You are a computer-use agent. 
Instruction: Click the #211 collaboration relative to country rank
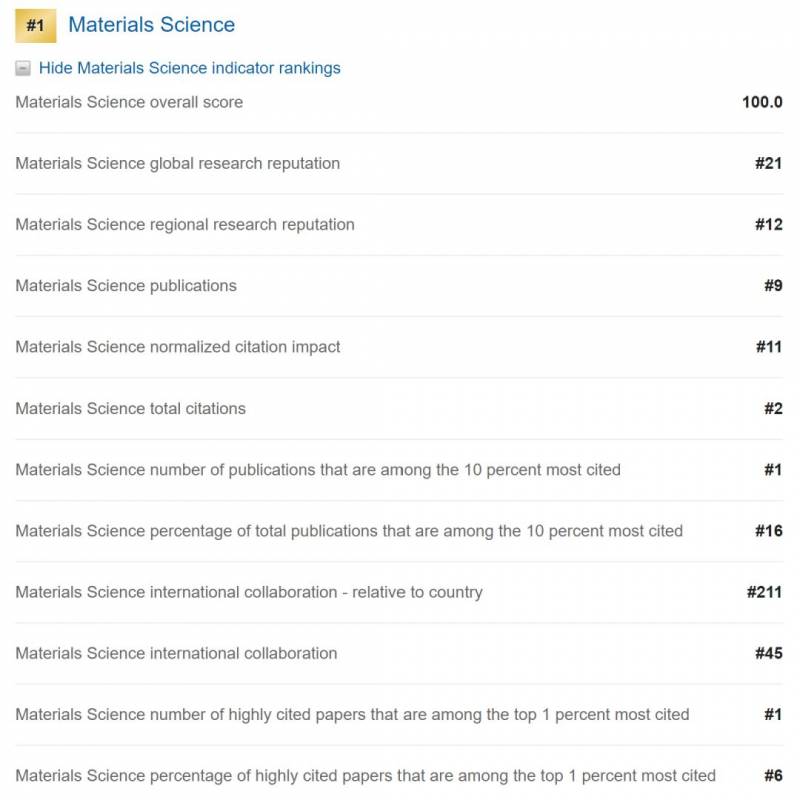764,592
